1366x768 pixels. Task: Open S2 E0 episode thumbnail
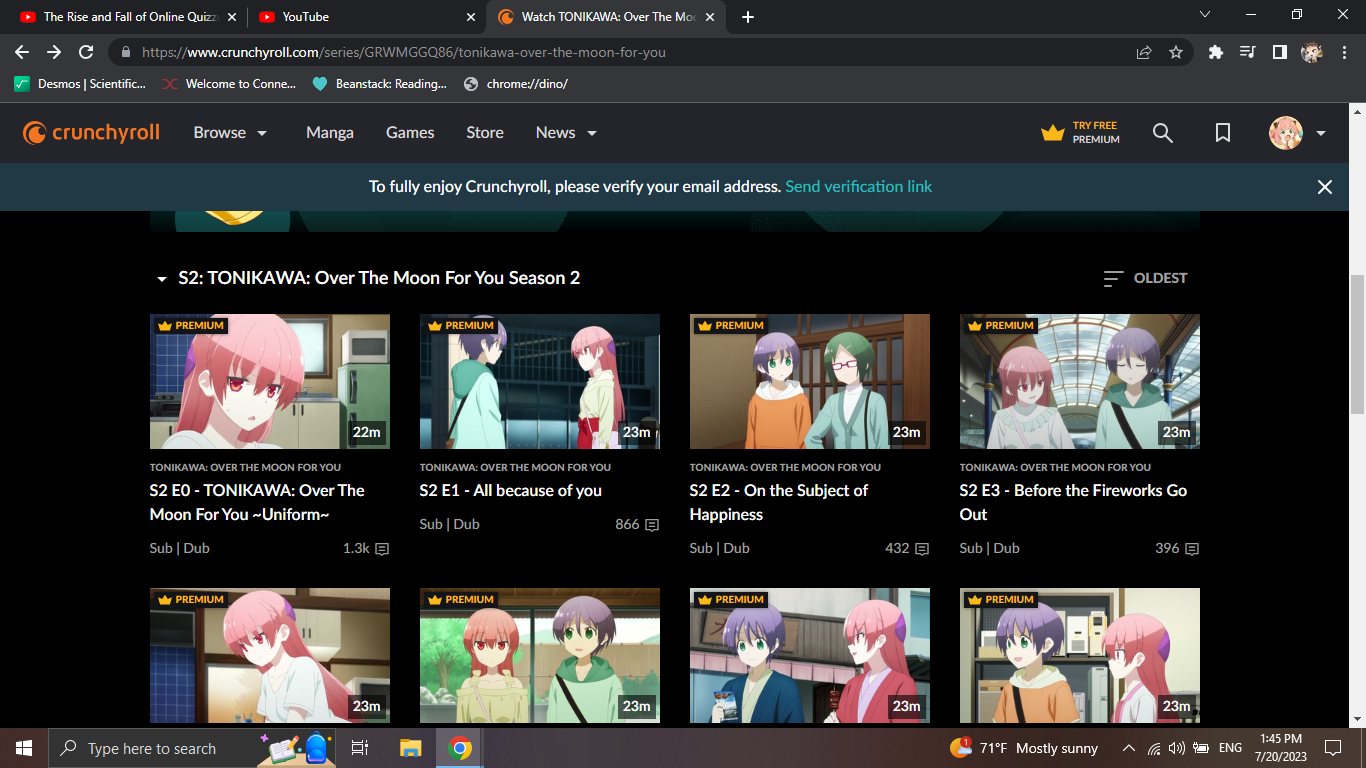pos(270,382)
